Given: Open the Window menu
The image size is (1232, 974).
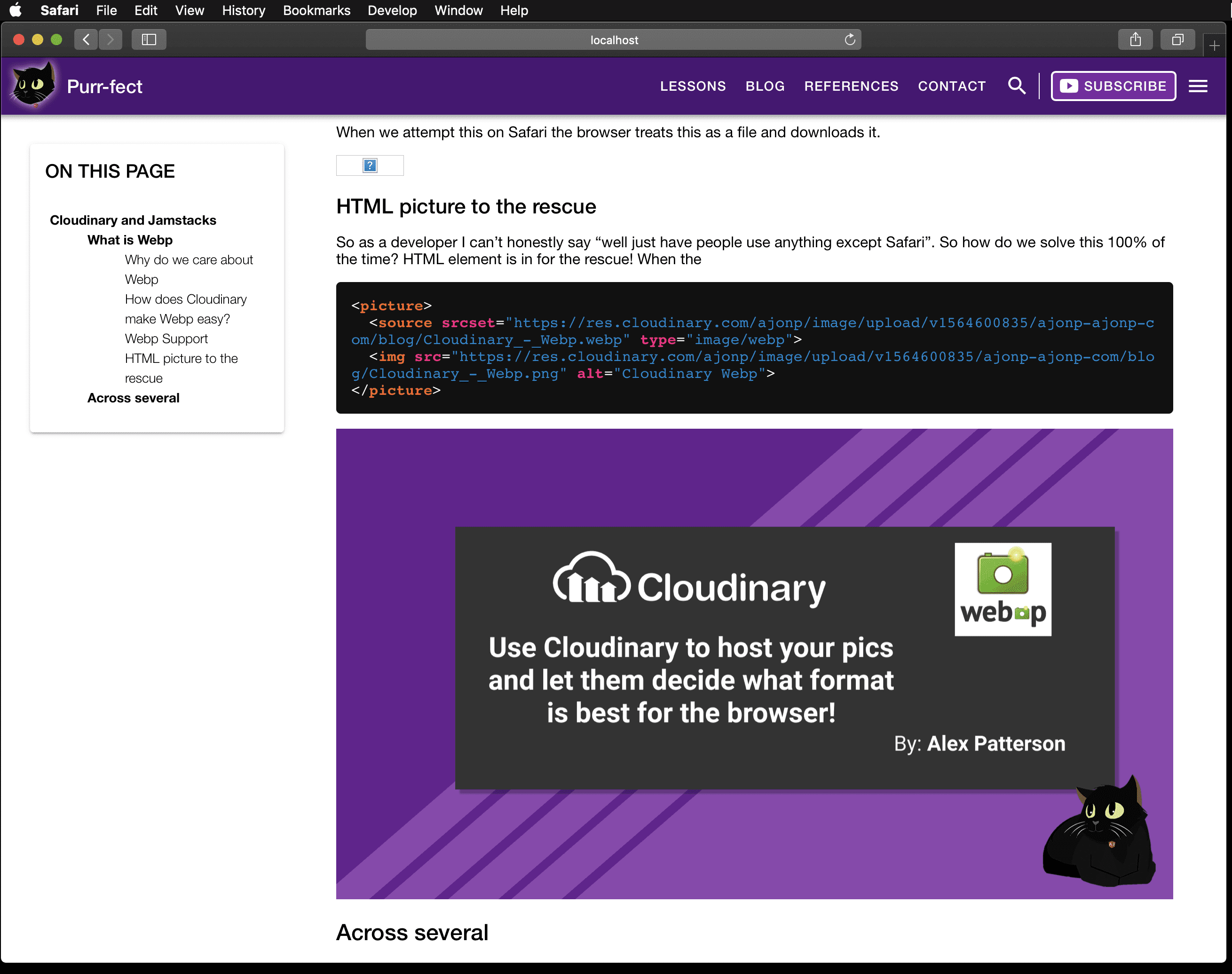Looking at the screenshot, I should click(458, 10).
